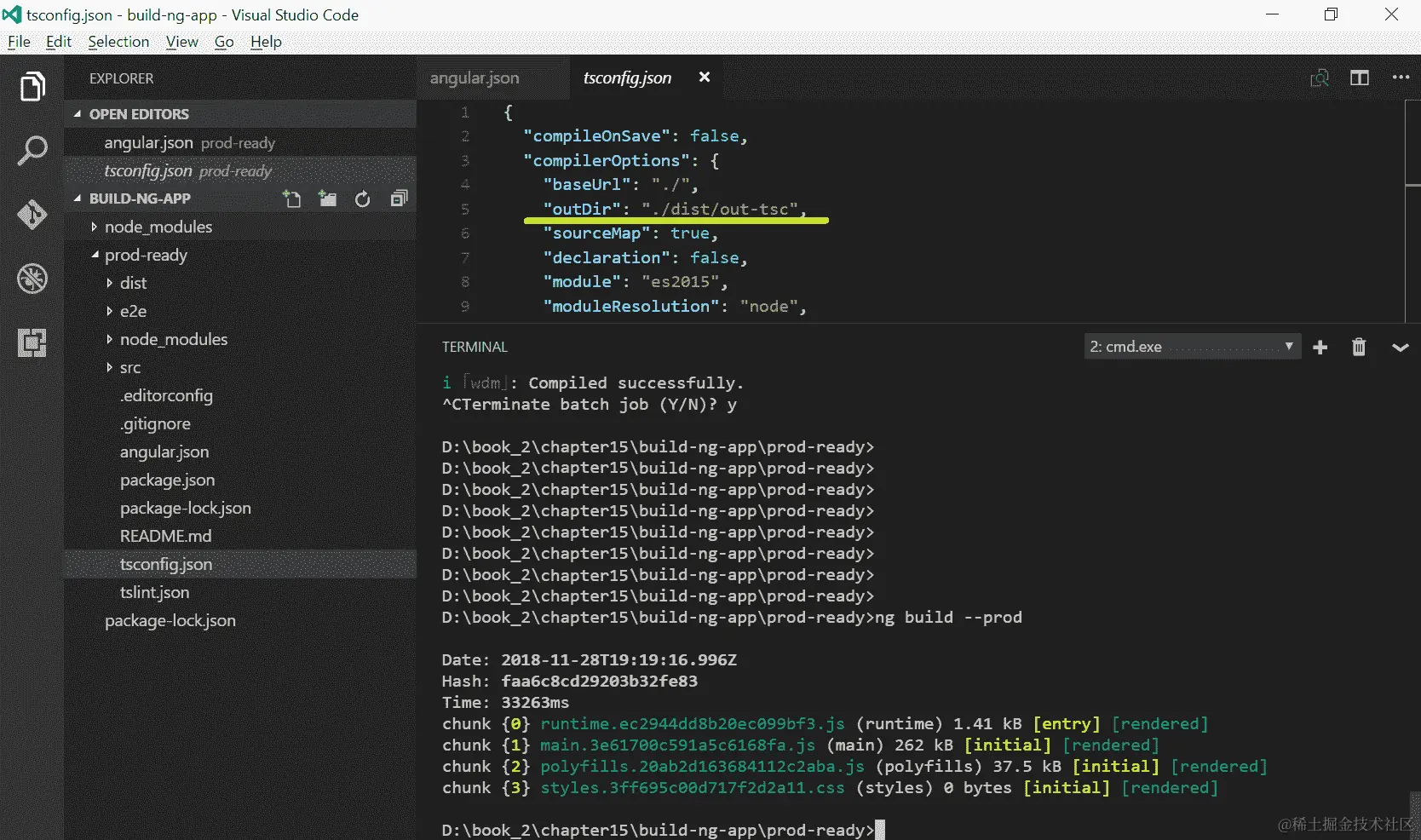Click line number 5 in editor gutter
Image resolution: width=1421 pixels, height=840 pixels.
pyautogui.click(x=465, y=209)
